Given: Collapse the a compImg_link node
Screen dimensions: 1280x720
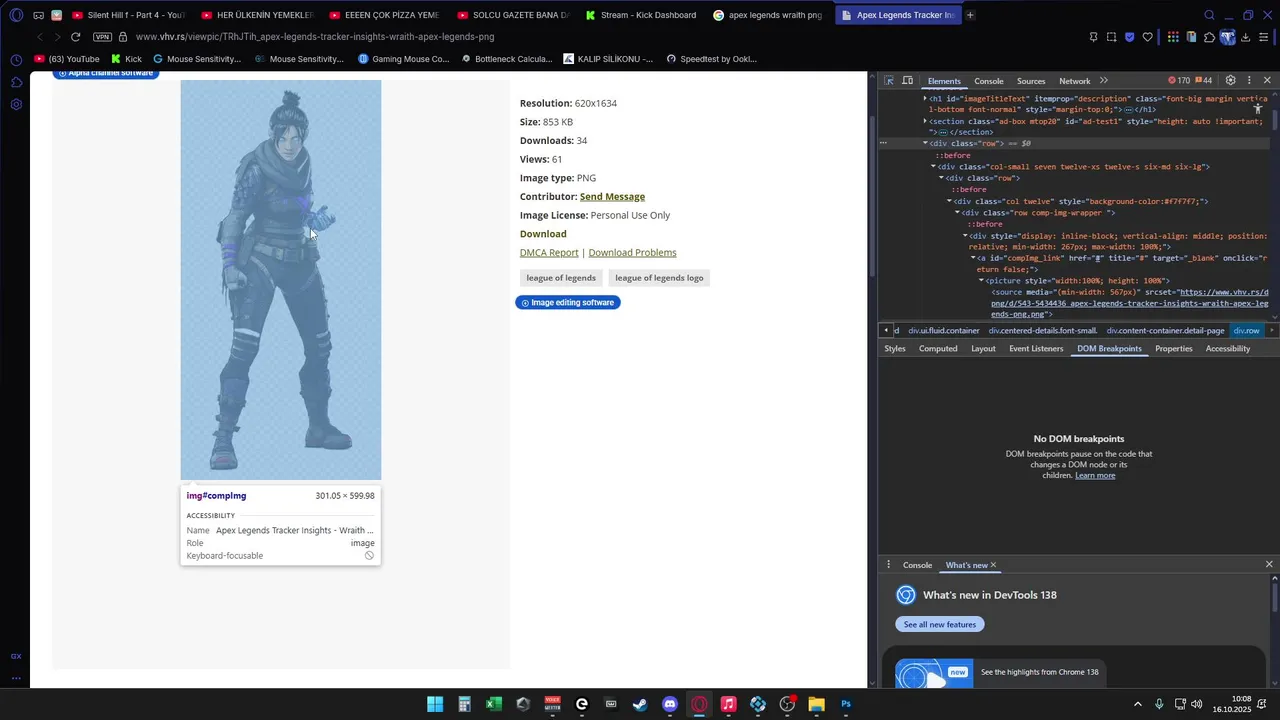Looking at the screenshot, I should pyautogui.click(x=973, y=258).
